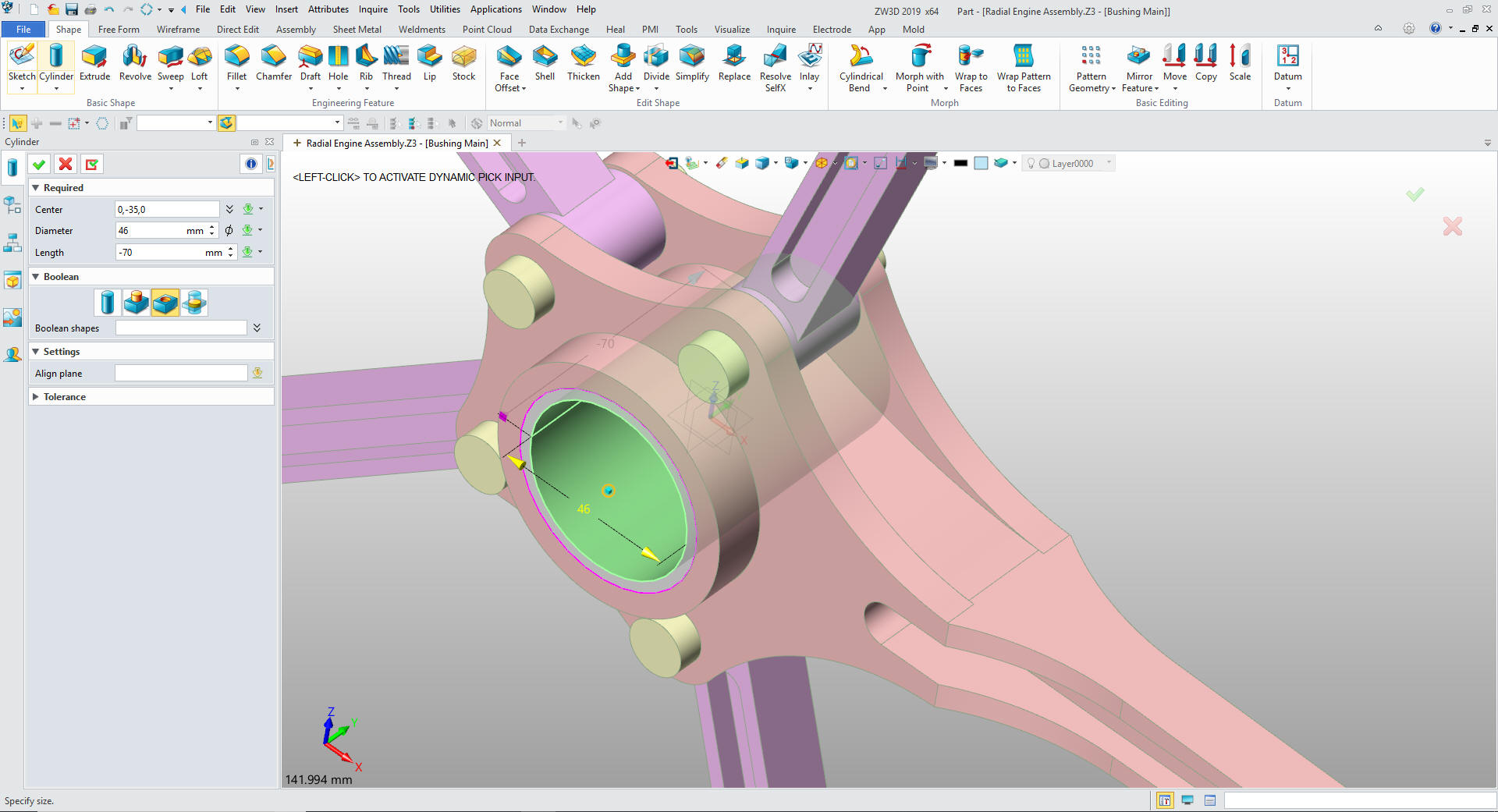Click into the Diameter input field
This screenshot has width=1498, height=812.
click(150, 231)
